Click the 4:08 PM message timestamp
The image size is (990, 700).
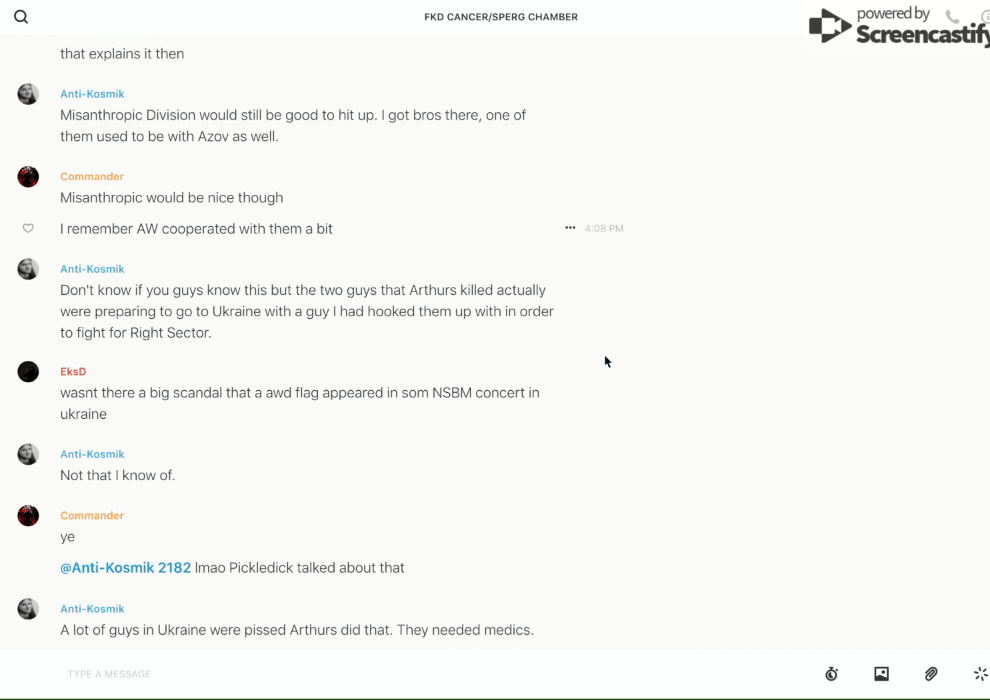604,229
